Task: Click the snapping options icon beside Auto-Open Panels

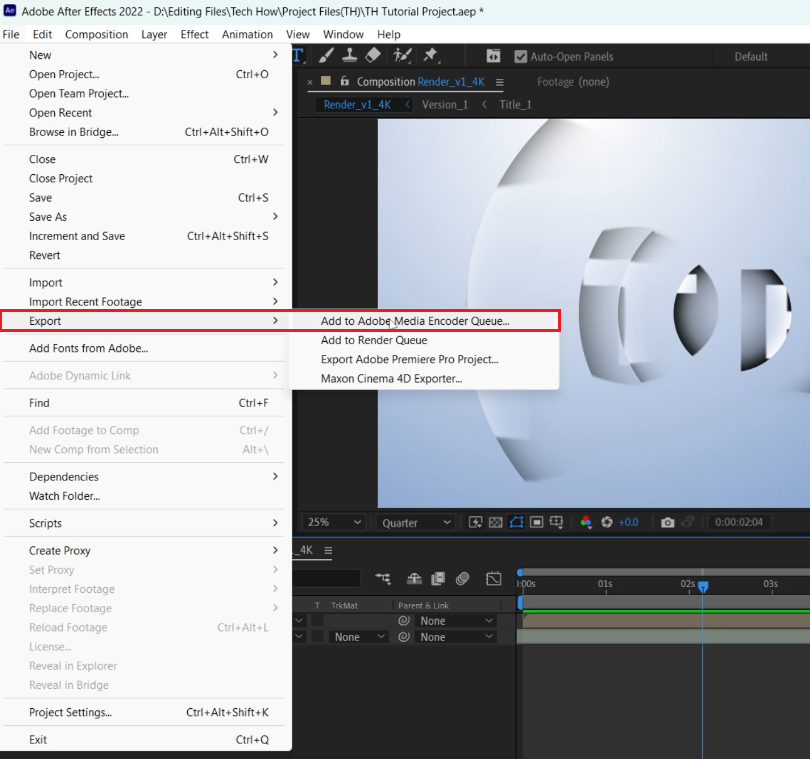Action: point(493,56)
